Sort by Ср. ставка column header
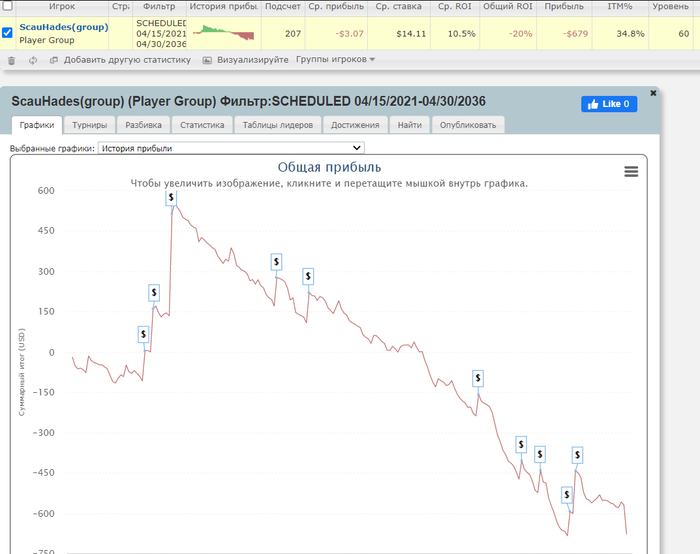This screenshot has width=700, height=554. (399, 6)
